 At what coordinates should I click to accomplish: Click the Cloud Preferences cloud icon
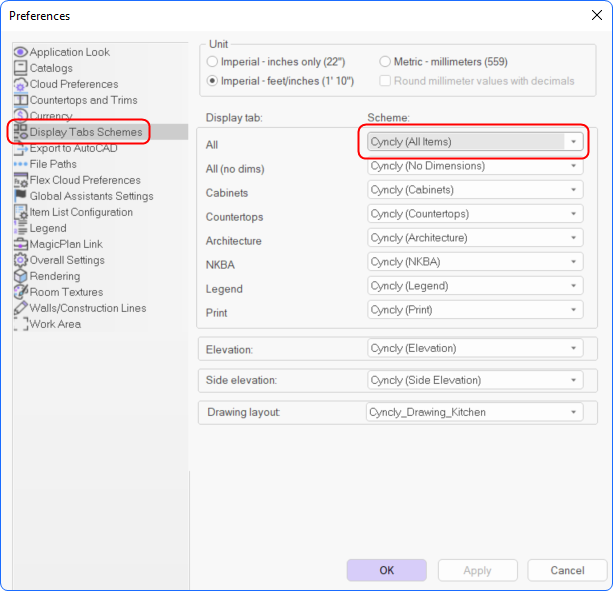21,84
